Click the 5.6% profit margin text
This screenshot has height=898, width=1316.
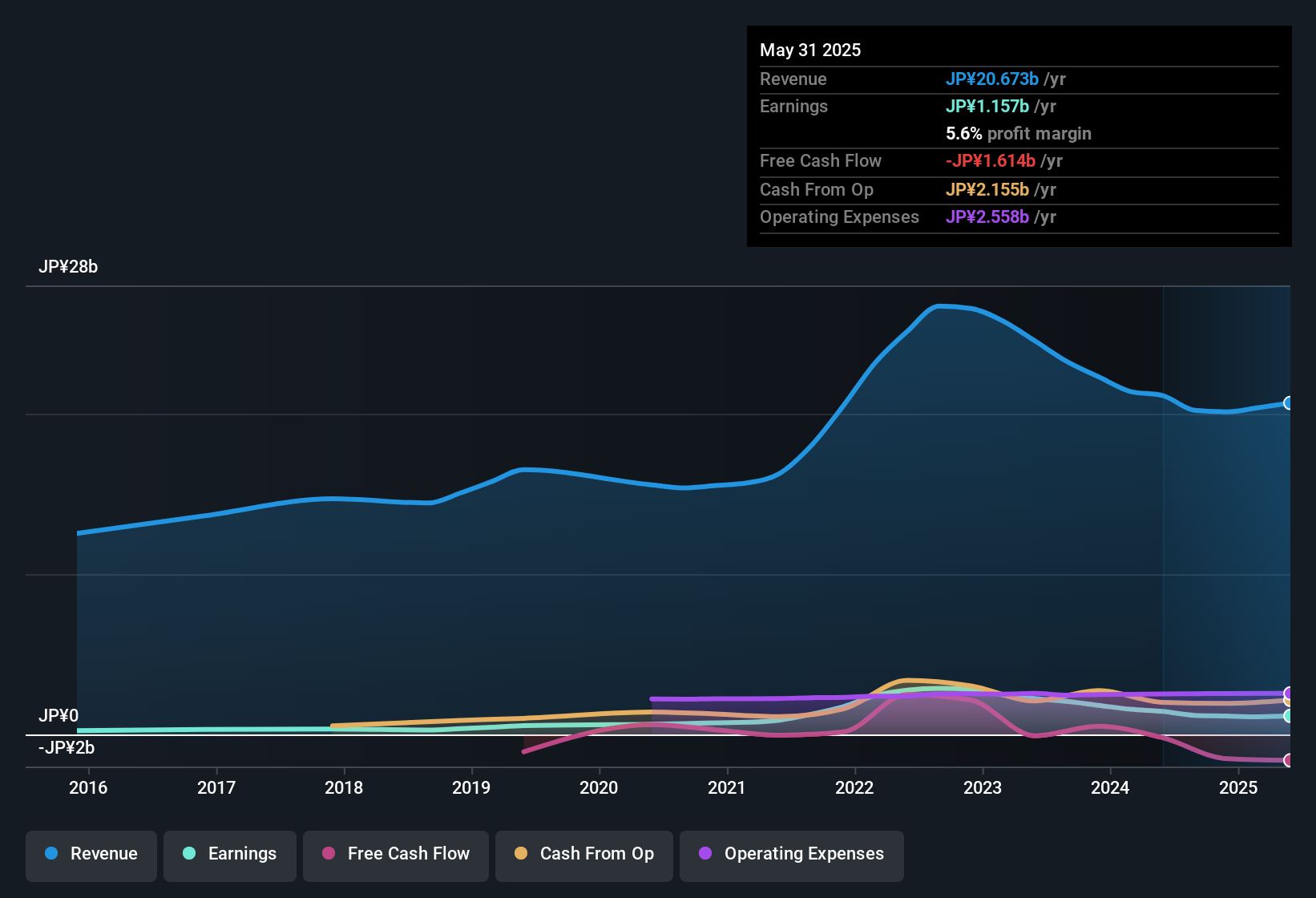tap(1019, 134)
